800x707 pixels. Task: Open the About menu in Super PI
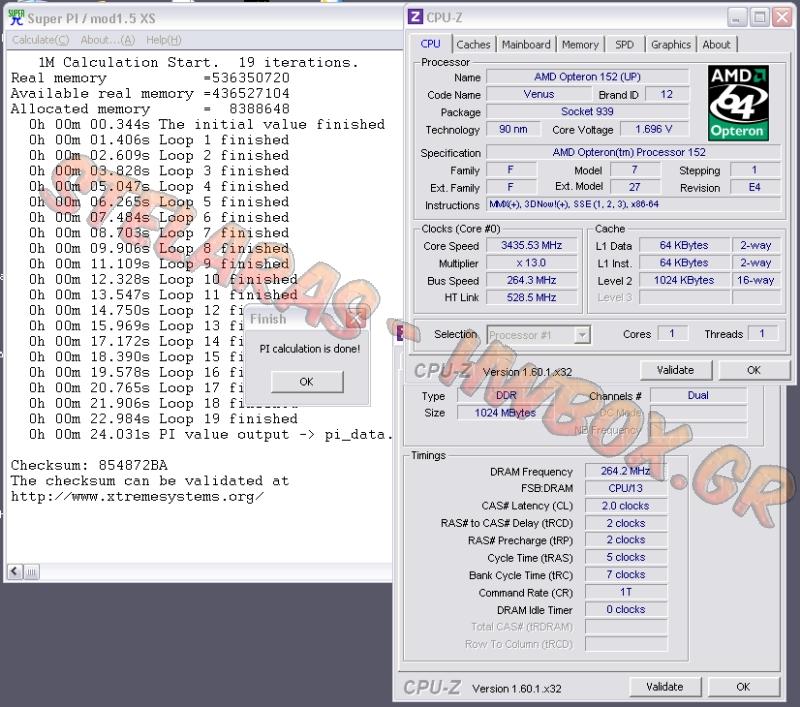point(108,40)
